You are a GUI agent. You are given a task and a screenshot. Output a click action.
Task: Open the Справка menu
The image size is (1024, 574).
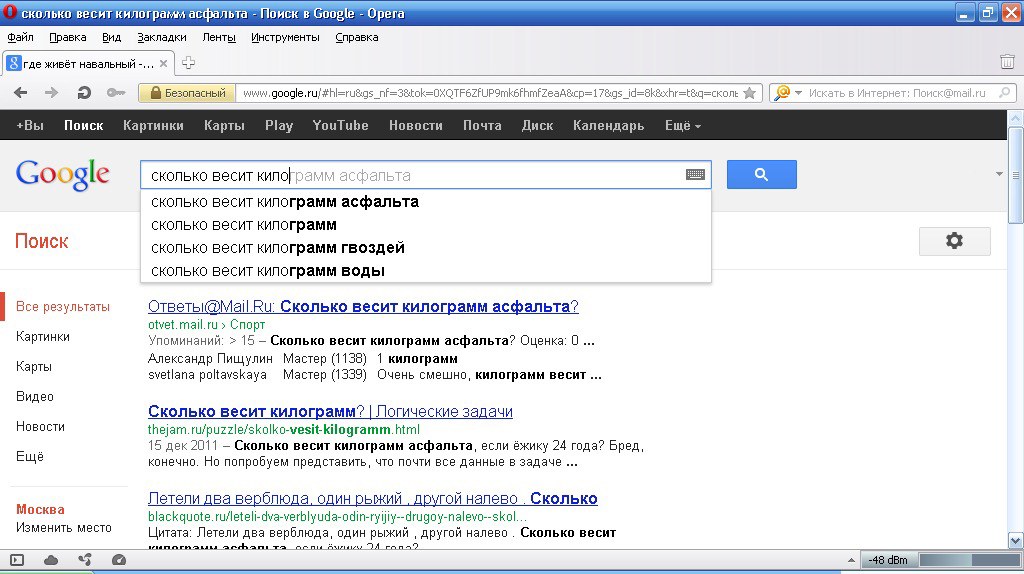357,37
